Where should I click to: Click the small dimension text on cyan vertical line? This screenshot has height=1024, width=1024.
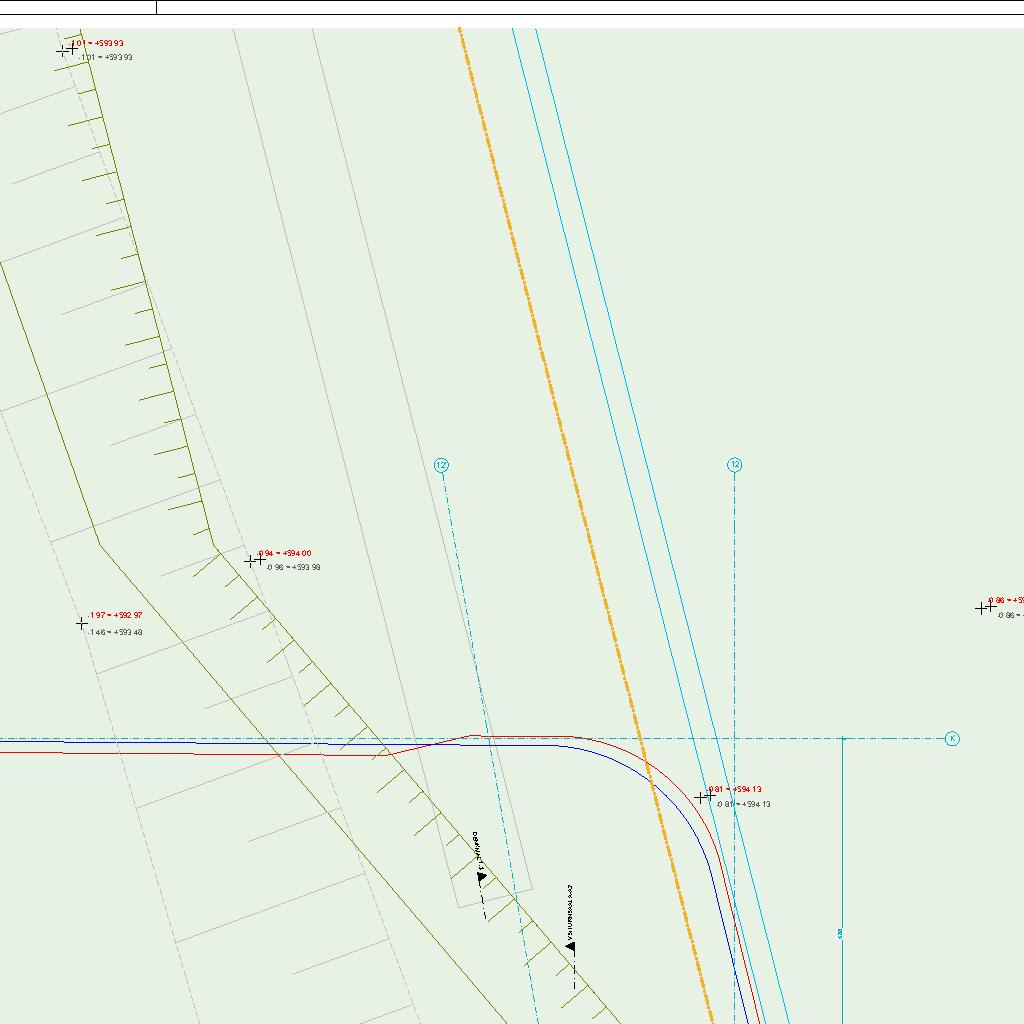840,934
